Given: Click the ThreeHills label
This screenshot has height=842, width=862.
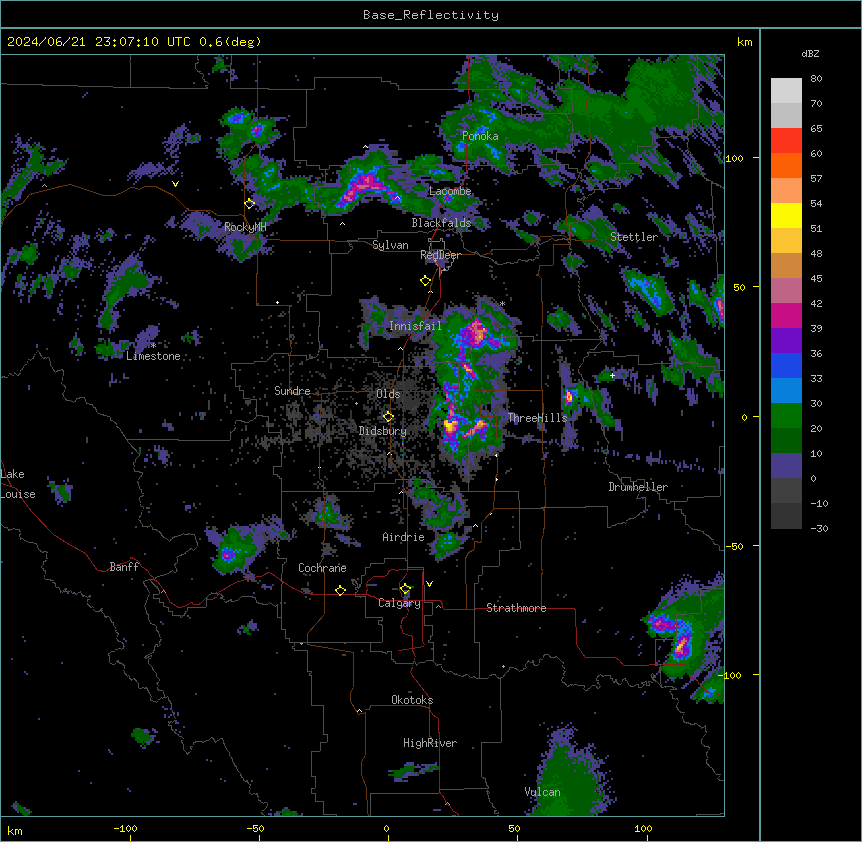Looking at the screenshot, I should click(x=537, y=418).
